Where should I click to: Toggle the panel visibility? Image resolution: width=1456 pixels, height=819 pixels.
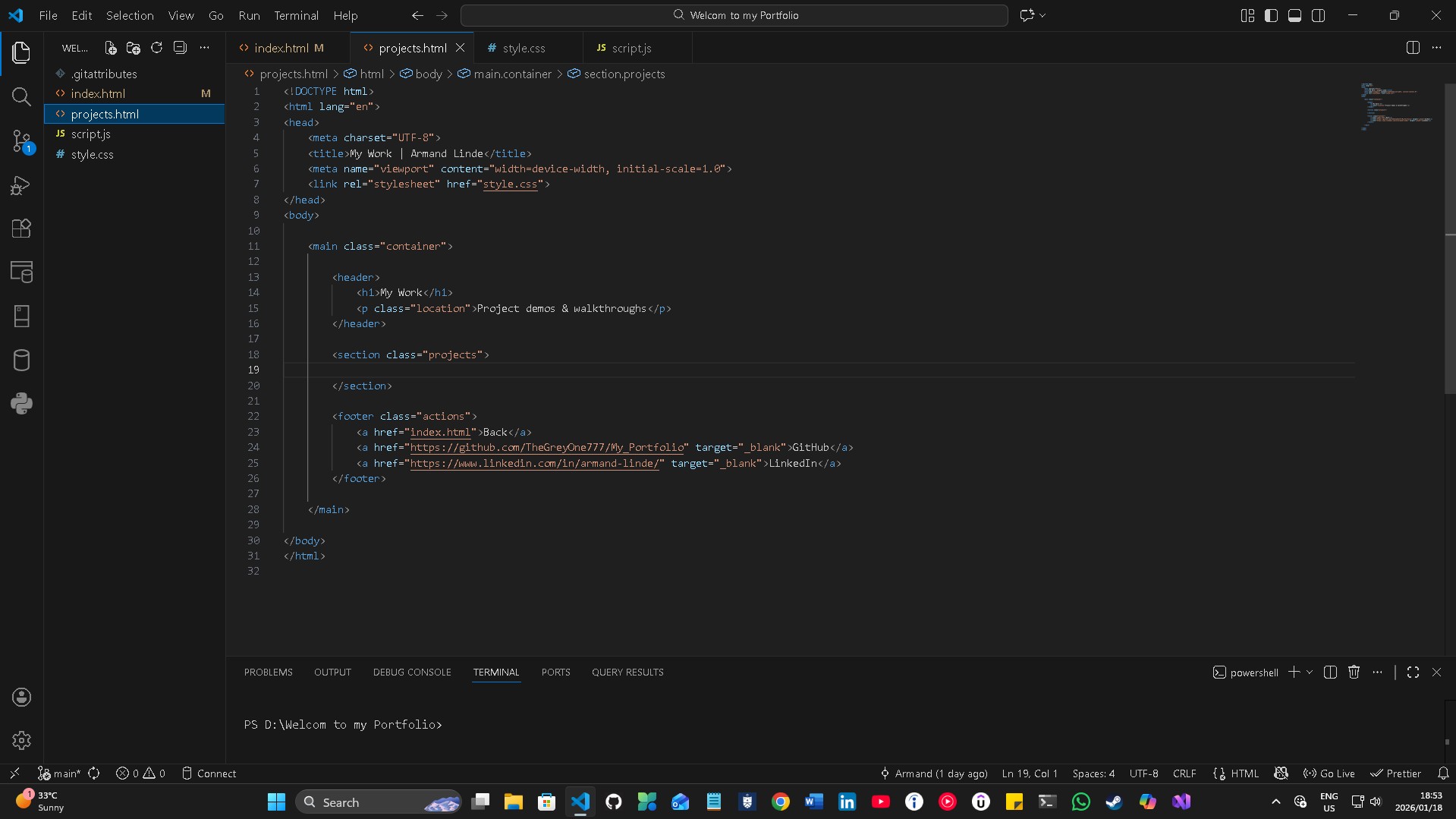click(x=1294, y=15)
